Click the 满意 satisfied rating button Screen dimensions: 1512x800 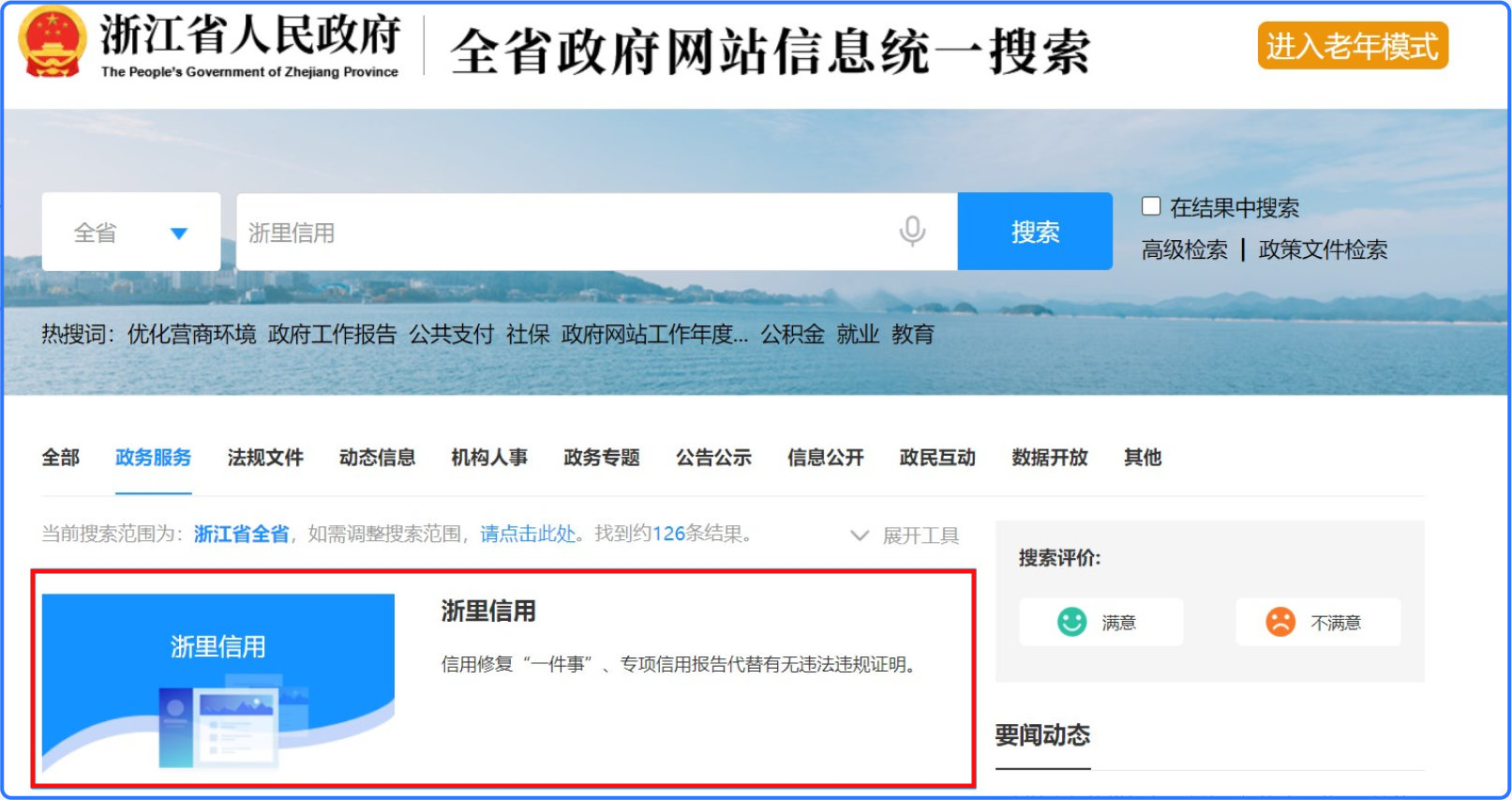[1101, 622]
